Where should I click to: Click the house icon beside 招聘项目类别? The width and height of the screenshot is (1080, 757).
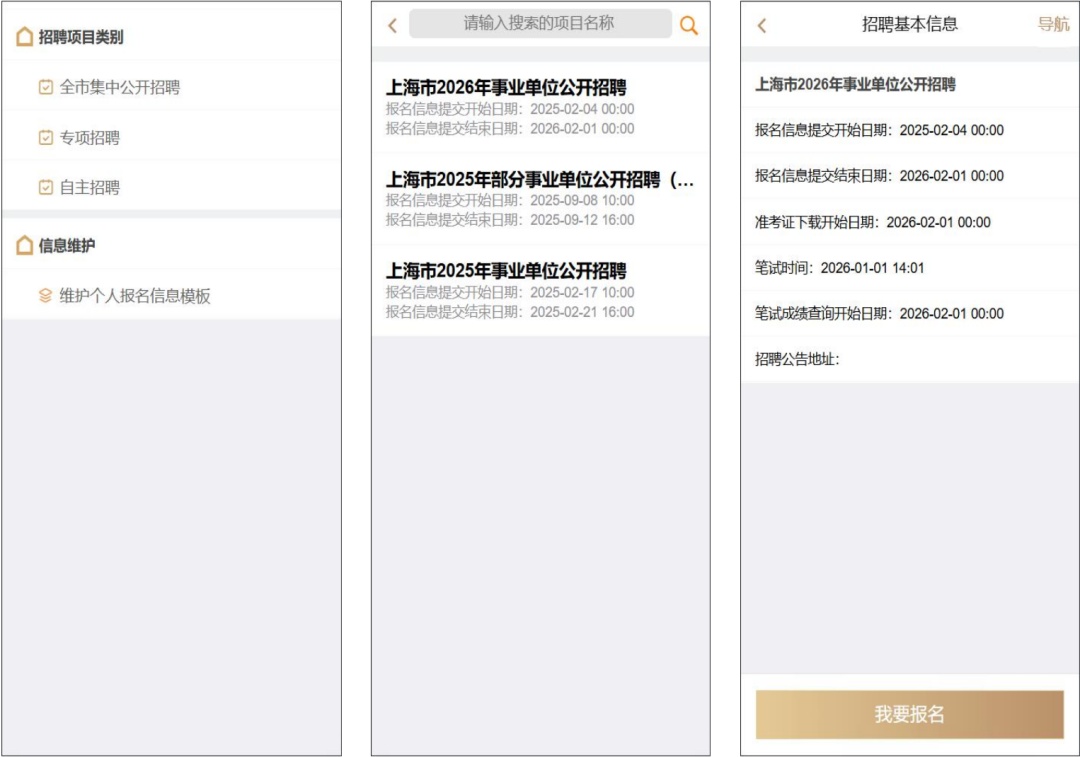pyautogui.click(x=25, y=37)
